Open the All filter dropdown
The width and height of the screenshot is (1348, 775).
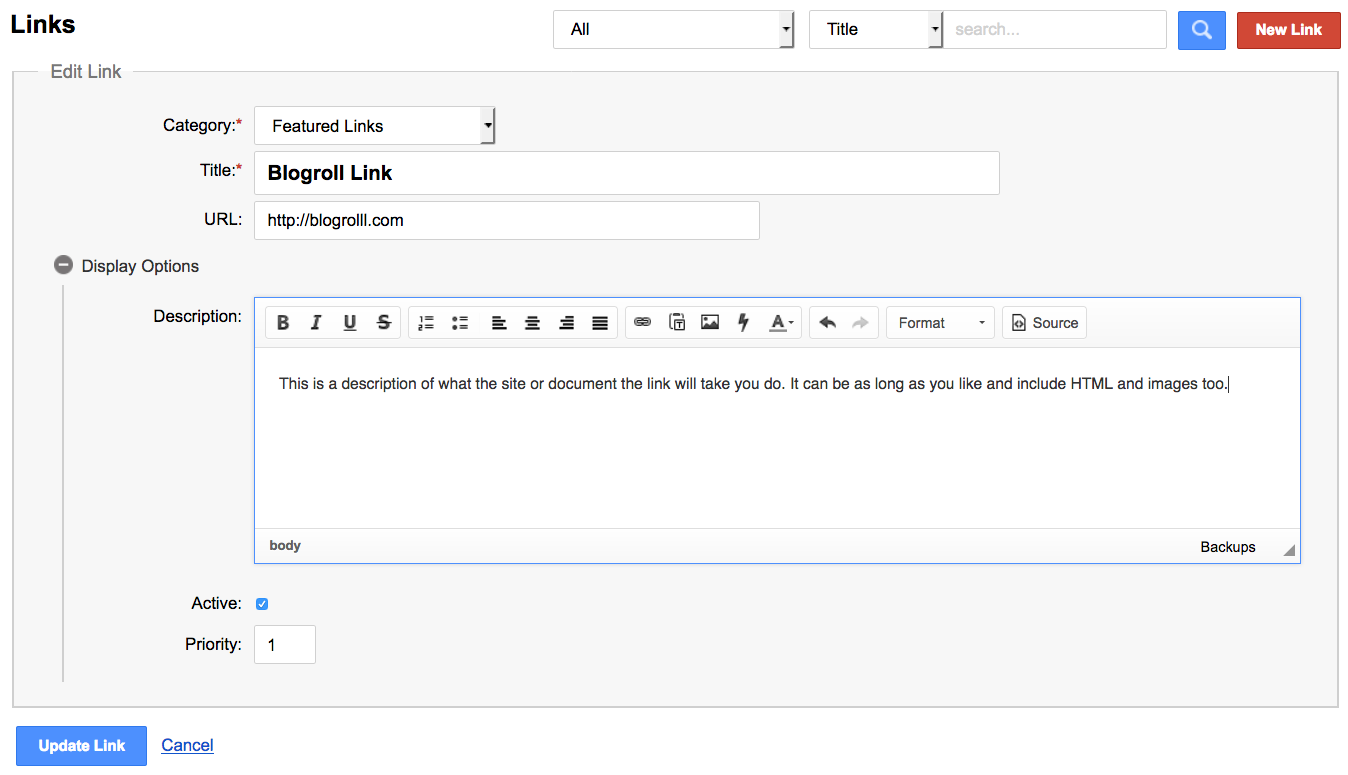673,30
